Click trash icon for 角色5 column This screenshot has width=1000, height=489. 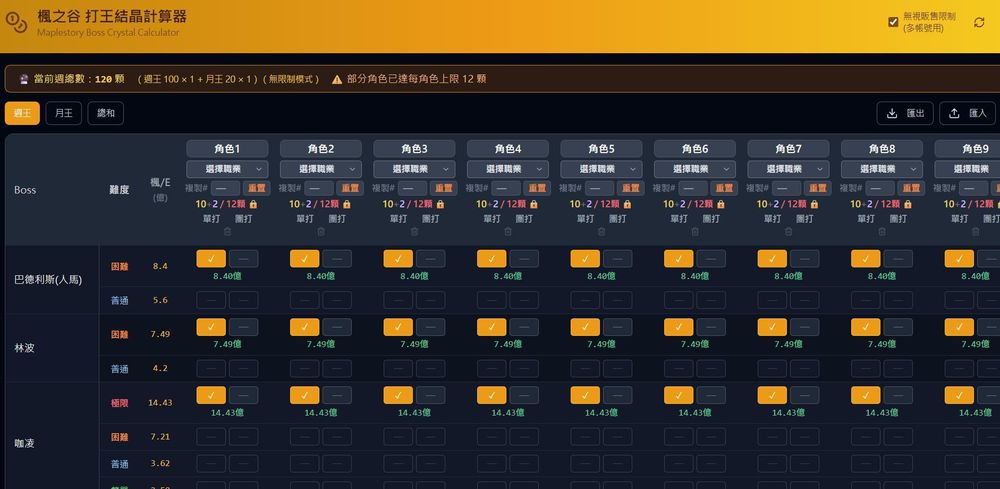(x=601, y=232)
